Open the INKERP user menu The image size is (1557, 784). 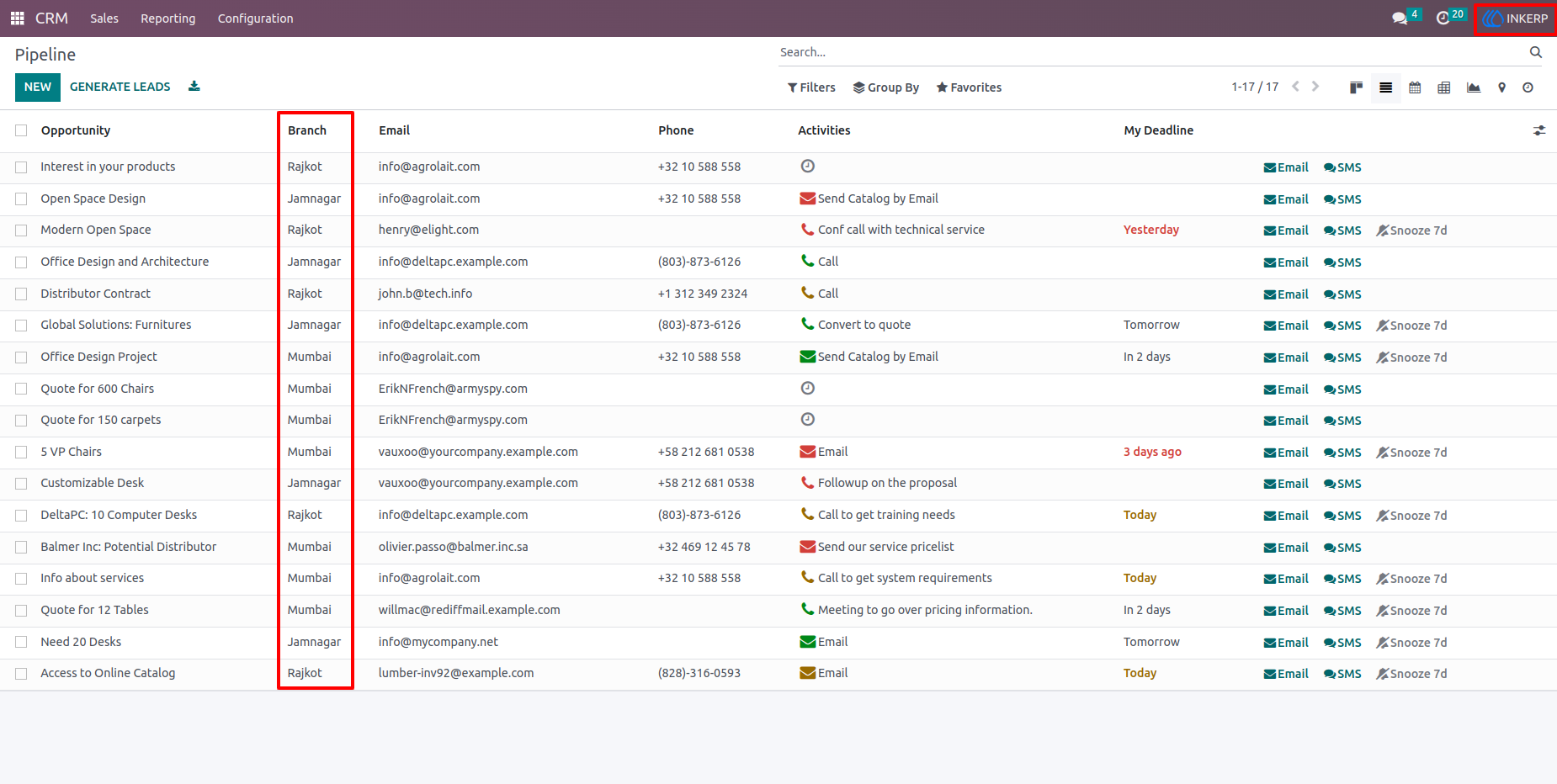tap(1516, 18)
